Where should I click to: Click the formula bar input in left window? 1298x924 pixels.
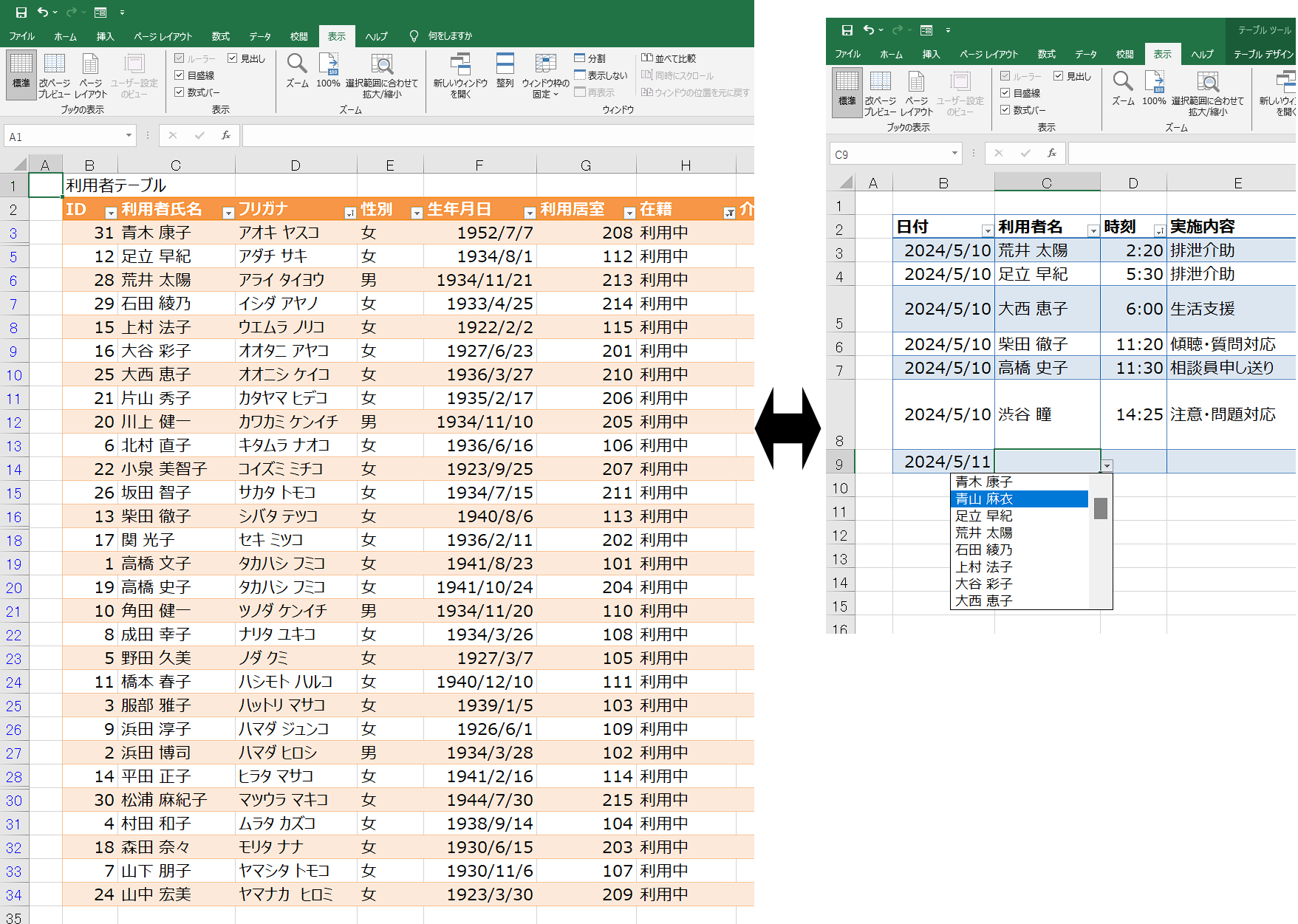(495, 136)
